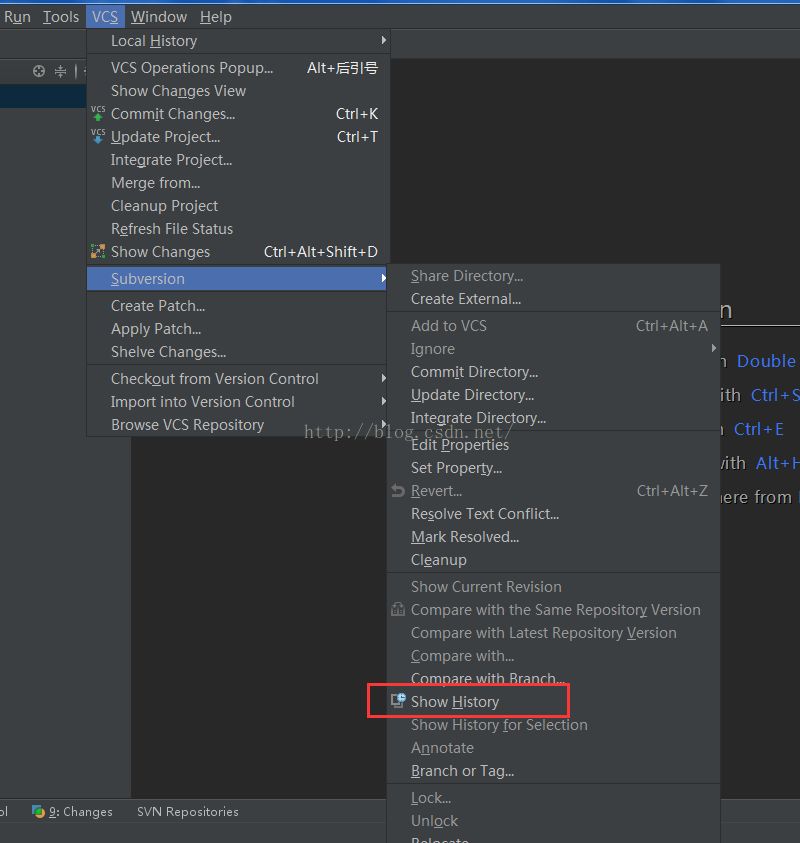Open the Window menu
The width and height of the screenshot is (800, 843).
coord(159,17)
